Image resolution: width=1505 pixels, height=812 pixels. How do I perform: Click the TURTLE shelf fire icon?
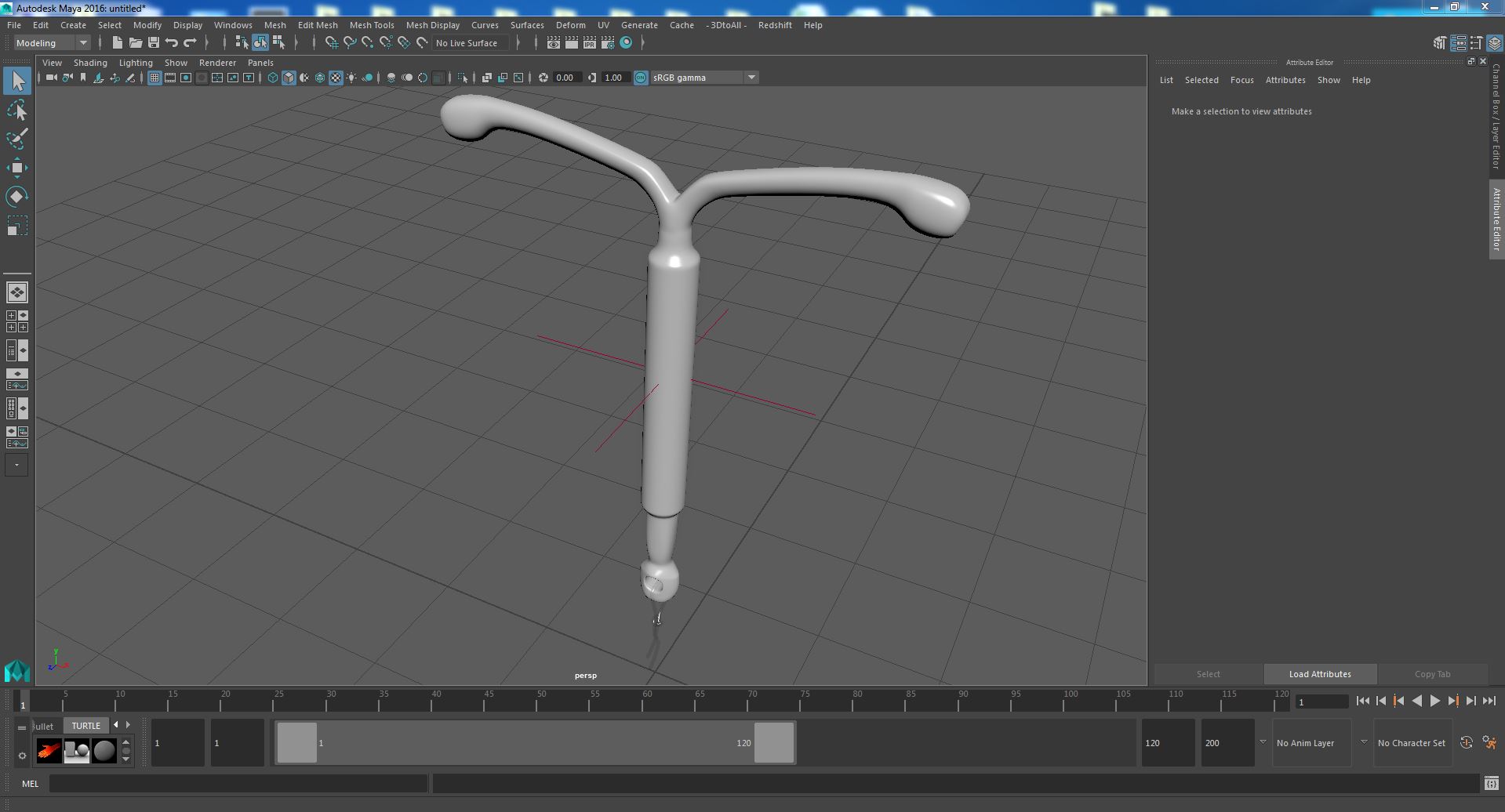pos(49,751)
